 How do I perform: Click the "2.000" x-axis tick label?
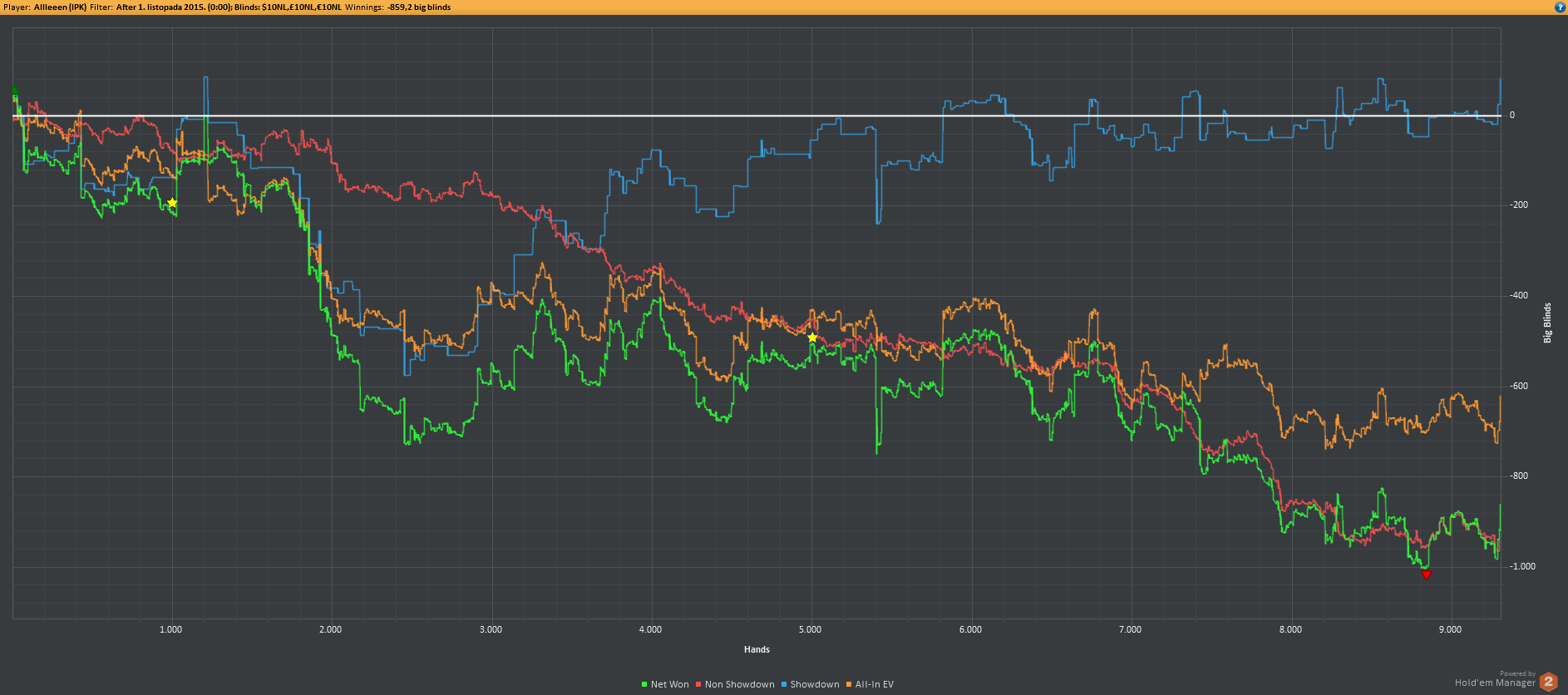[x=330, y=629]
